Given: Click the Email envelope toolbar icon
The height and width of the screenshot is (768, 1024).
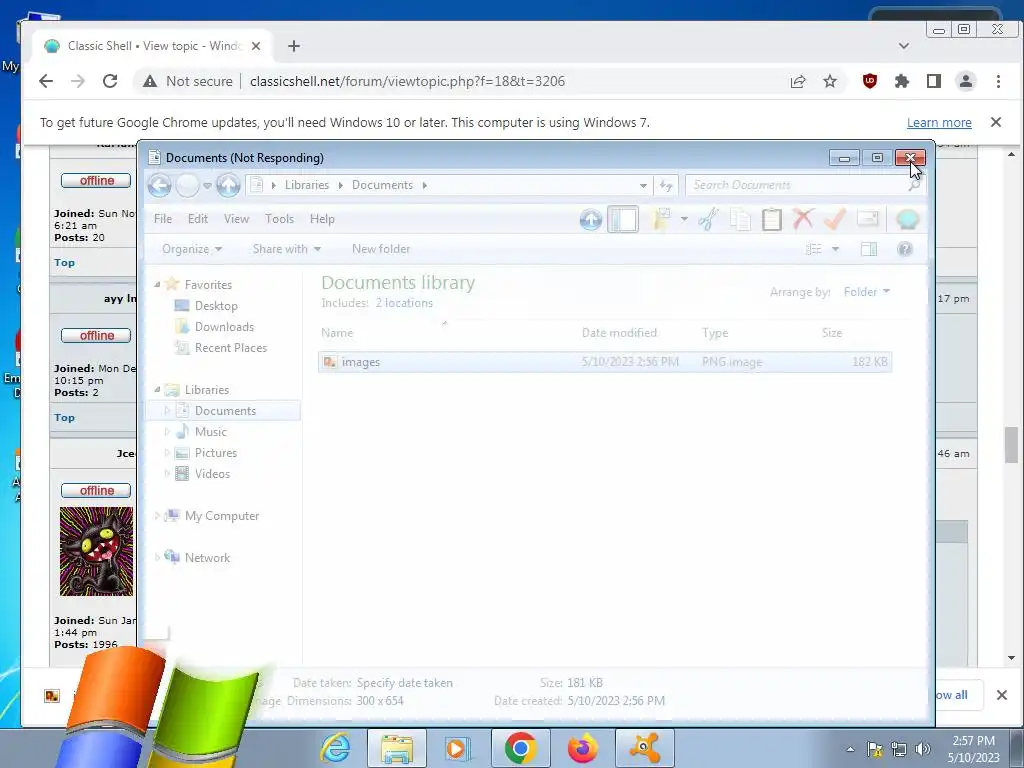Looking at the screenshot, I should (x=867, y=219).
